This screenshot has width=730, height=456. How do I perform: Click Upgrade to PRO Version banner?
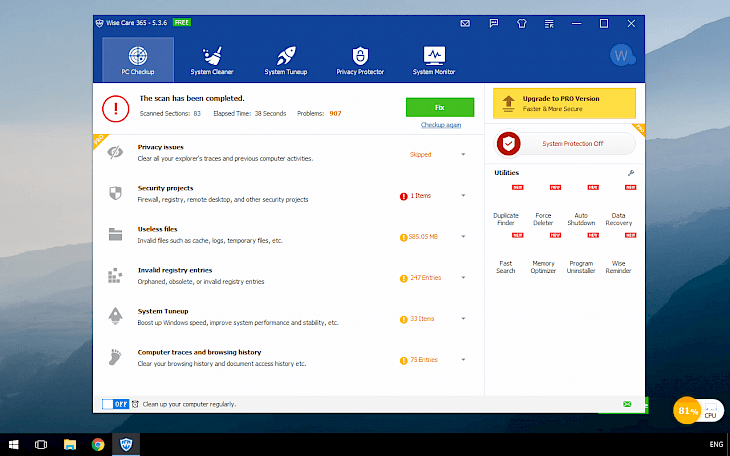point(564,103)
